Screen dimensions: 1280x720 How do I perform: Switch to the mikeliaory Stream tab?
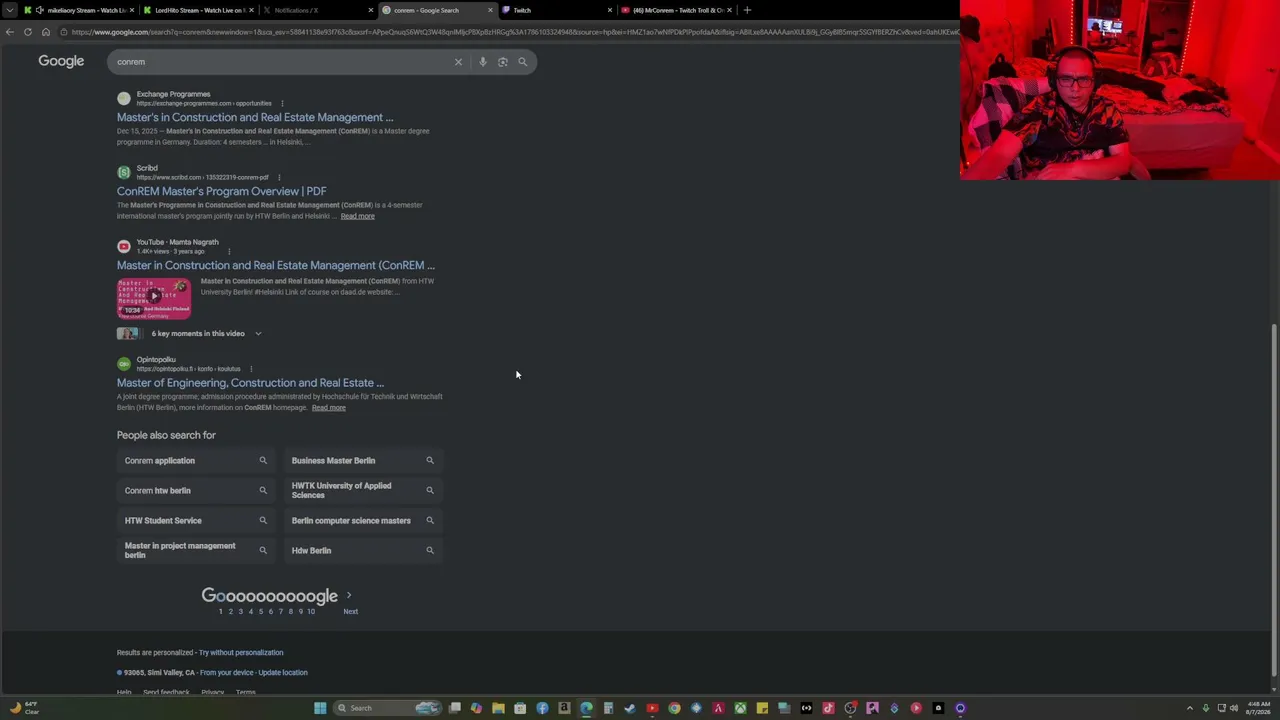[78, 10]
